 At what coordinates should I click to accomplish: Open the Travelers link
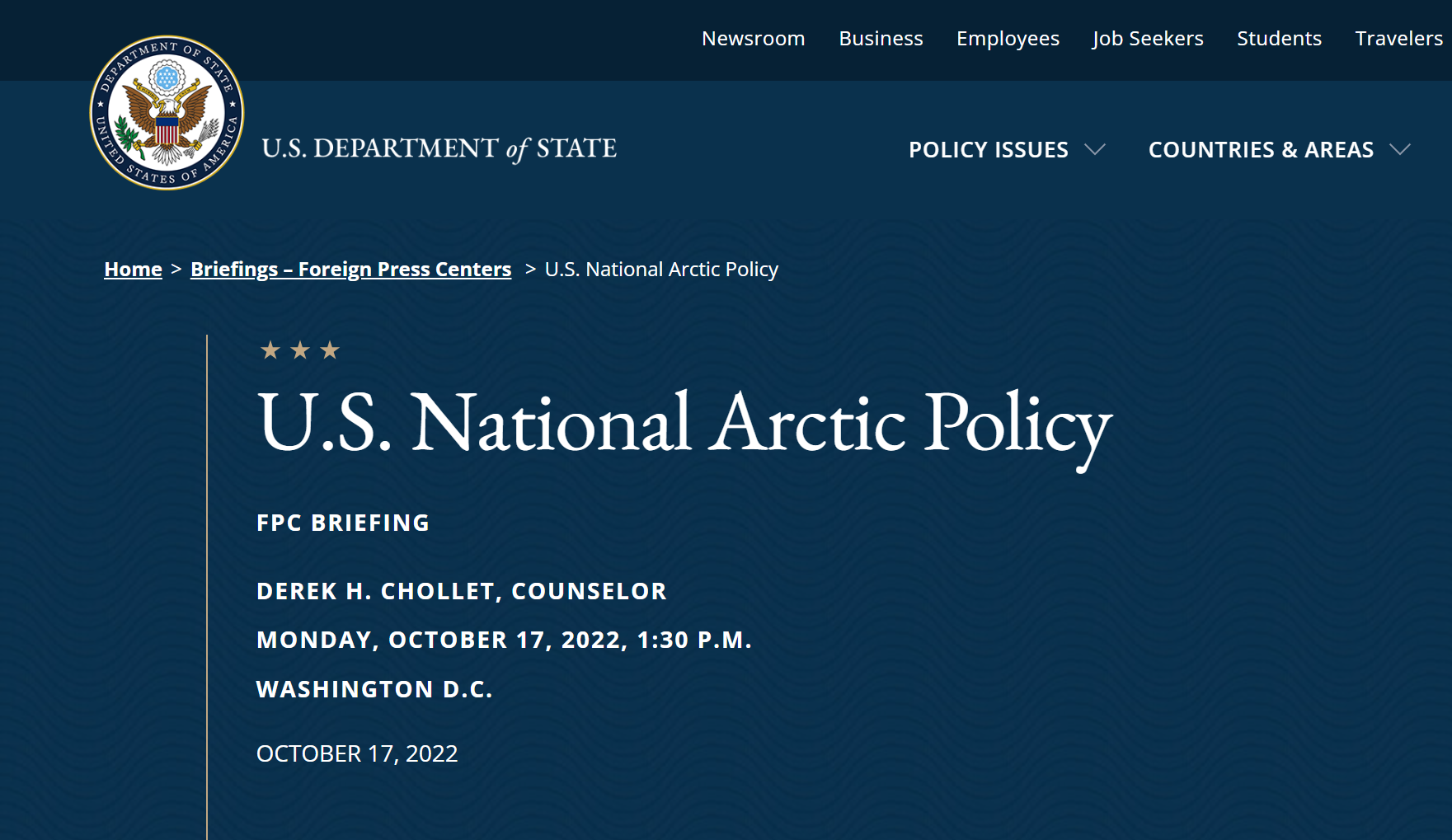[1398, 39]
